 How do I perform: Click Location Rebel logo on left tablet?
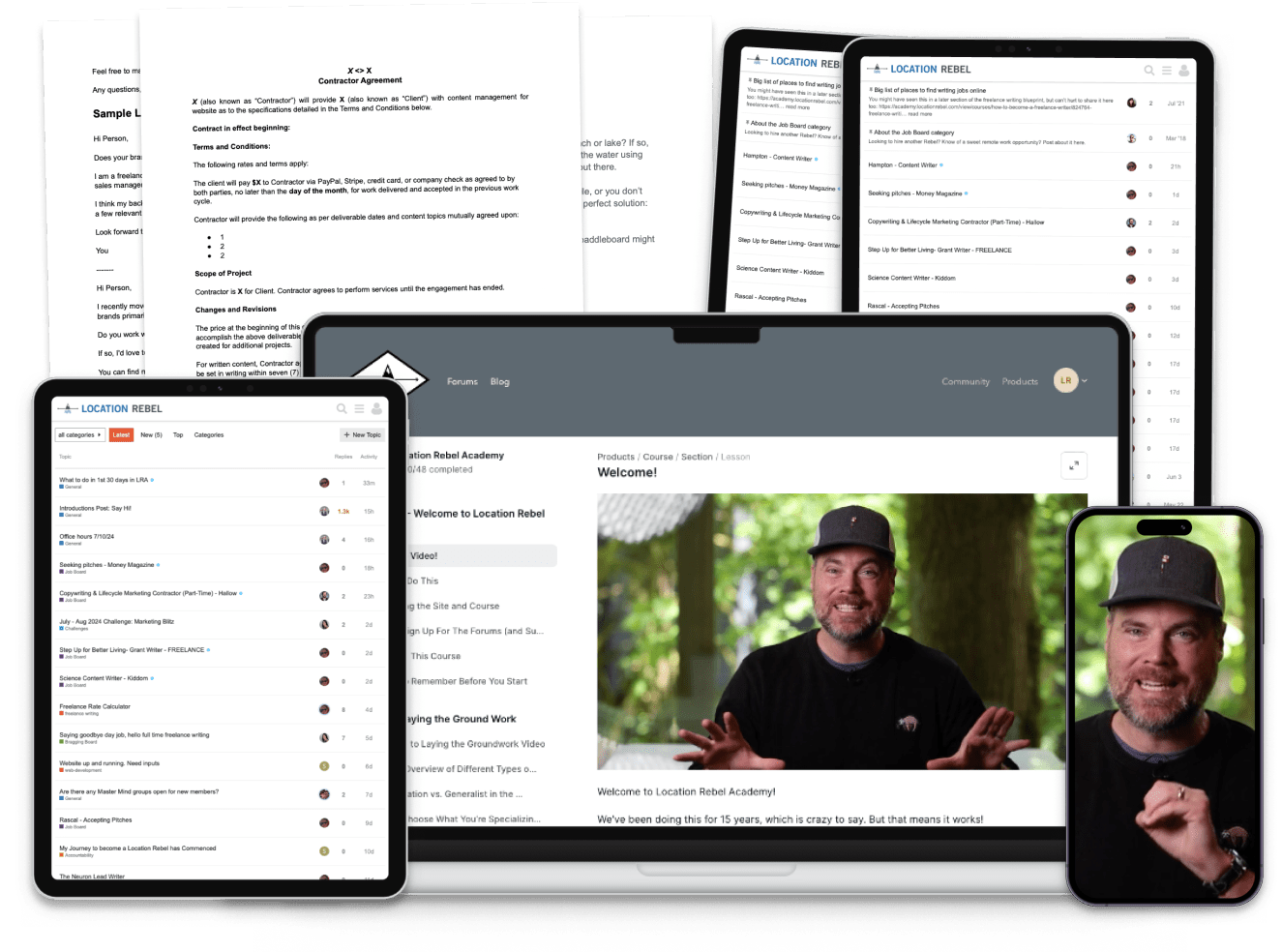click(x=110, y=408)
